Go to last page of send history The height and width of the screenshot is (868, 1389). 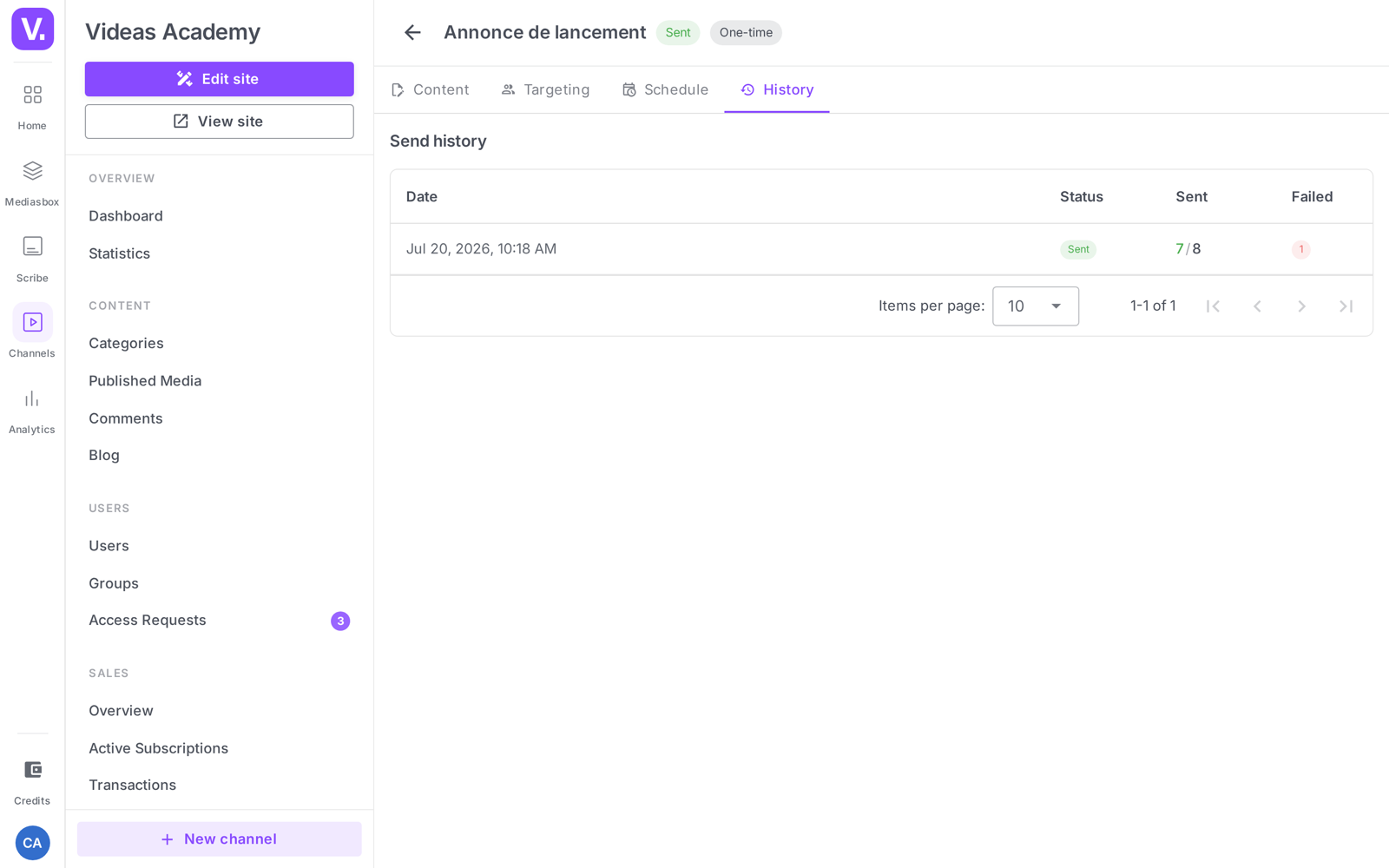[x=1346, y=306]
